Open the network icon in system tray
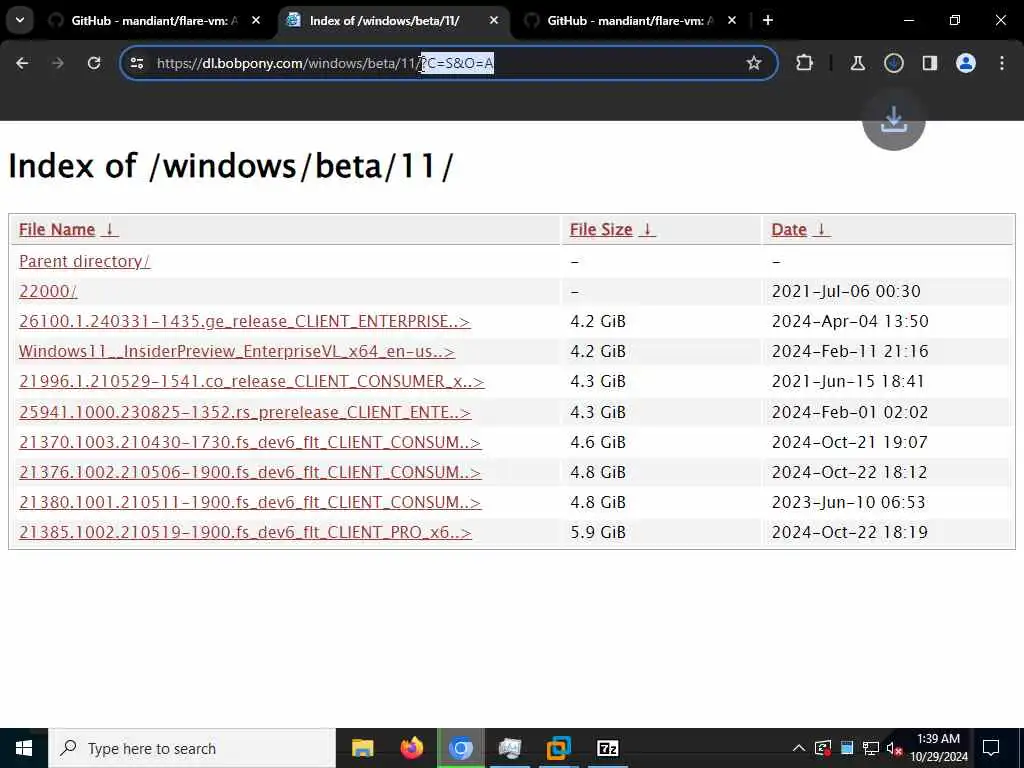 tap(870, 748)
